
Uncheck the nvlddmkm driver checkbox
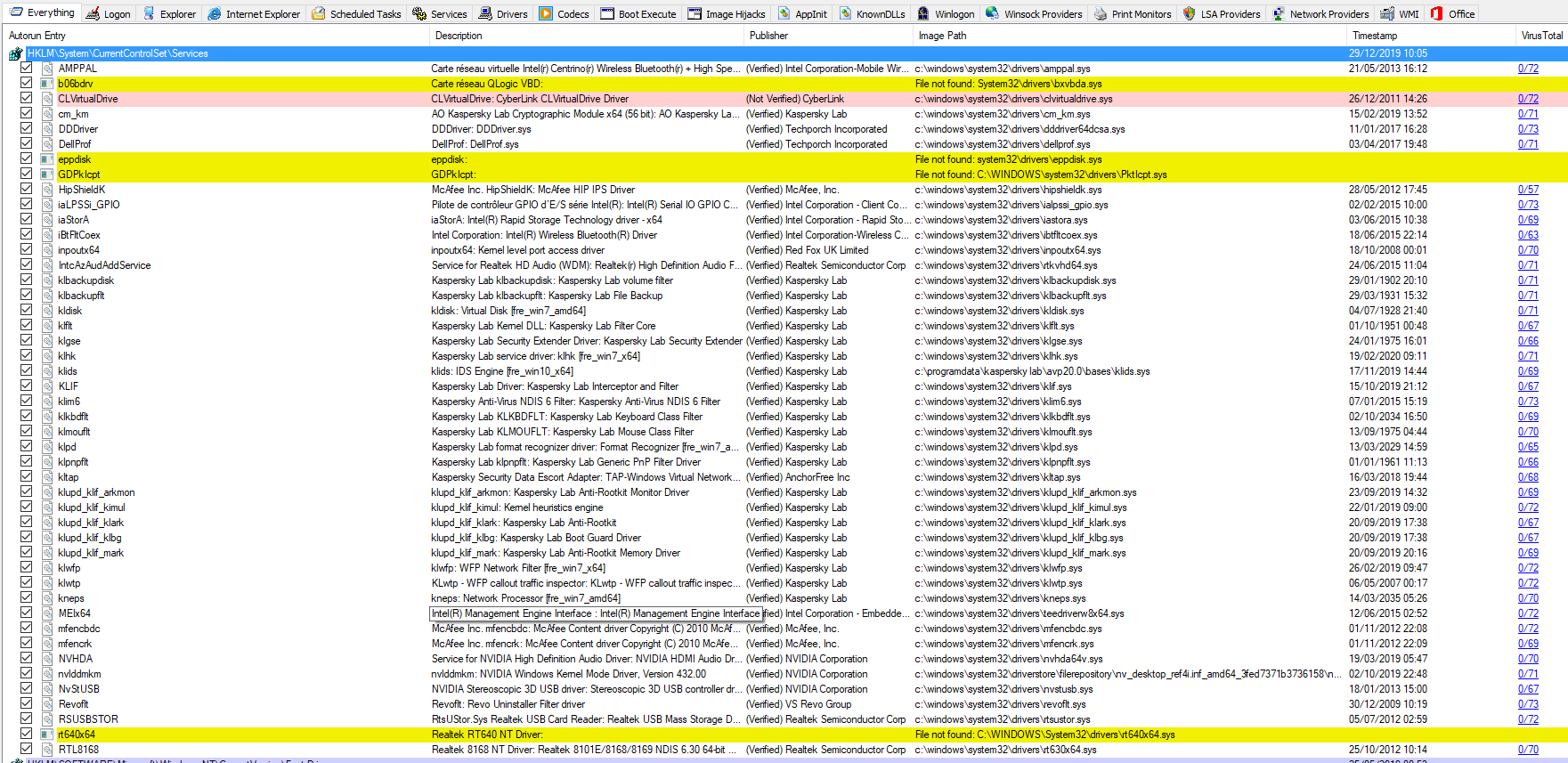(x=26, y=673)
